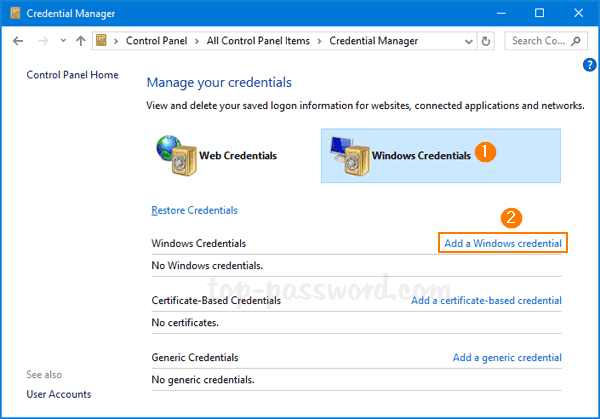This screenshot has width=600, height=419.
Task: Click Add a Windows credential
Action: 503,243
